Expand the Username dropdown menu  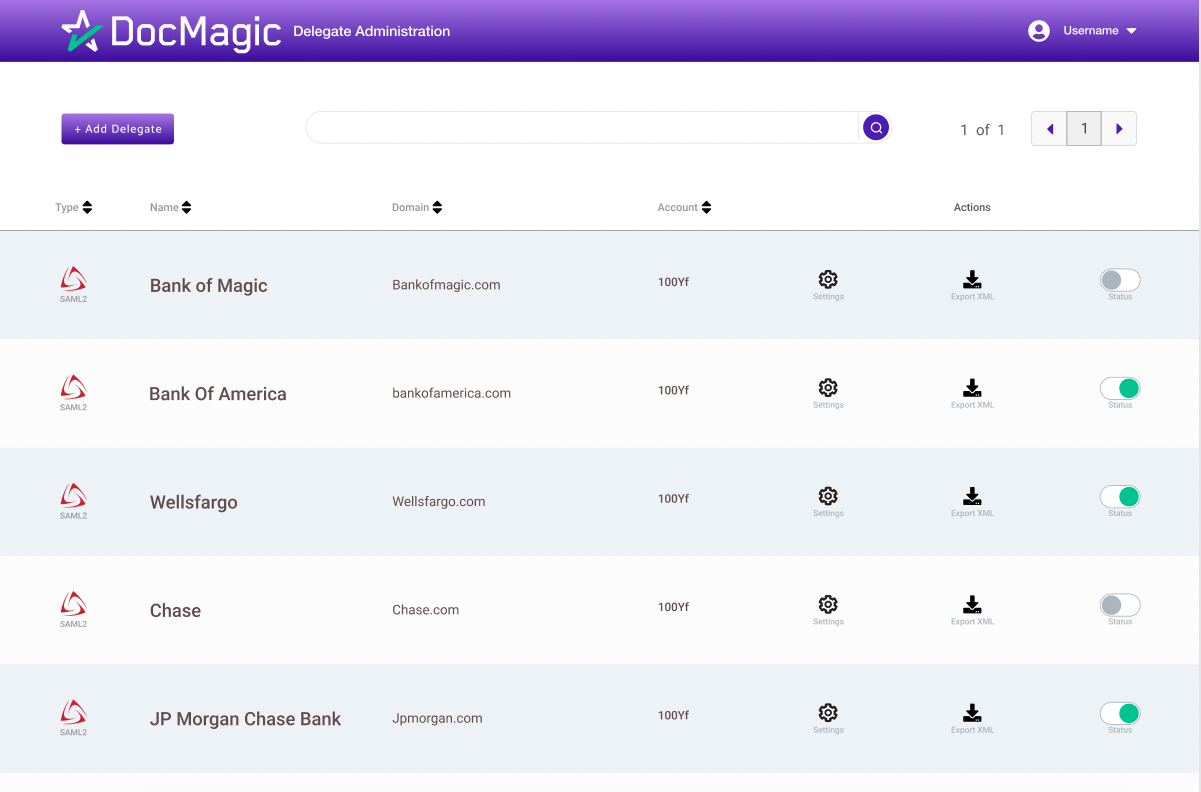(x=1131, y=31)
